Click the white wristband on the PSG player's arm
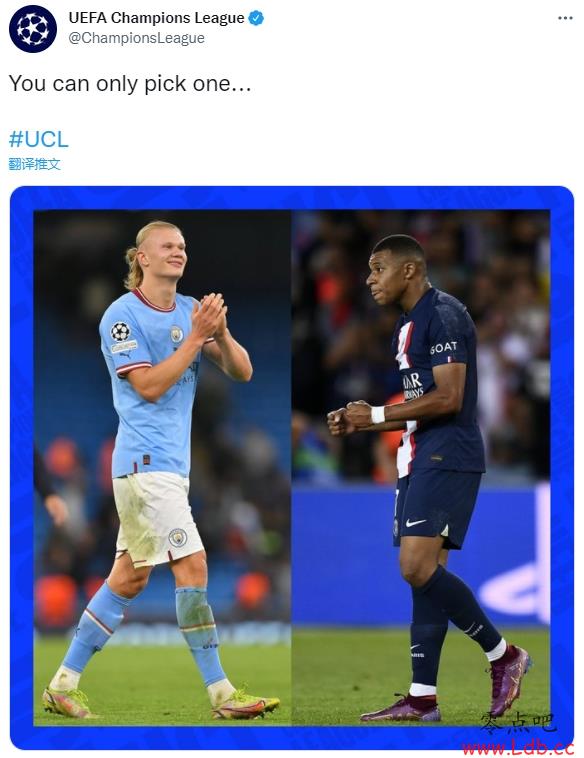584x758 pixels. pos(378,414)
